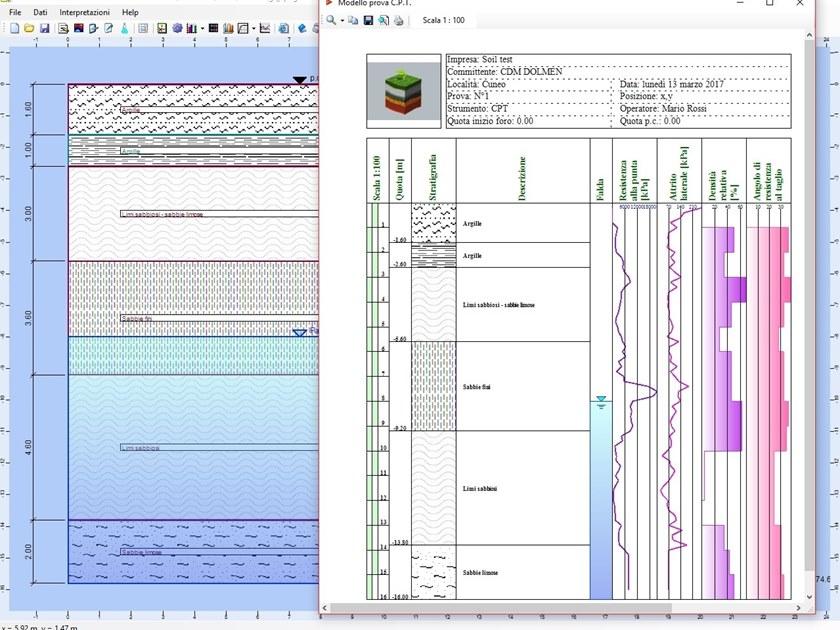Click the magnifier zoom icon in preview window
This screenshot has width=840, height=630.
coord(330,20)
